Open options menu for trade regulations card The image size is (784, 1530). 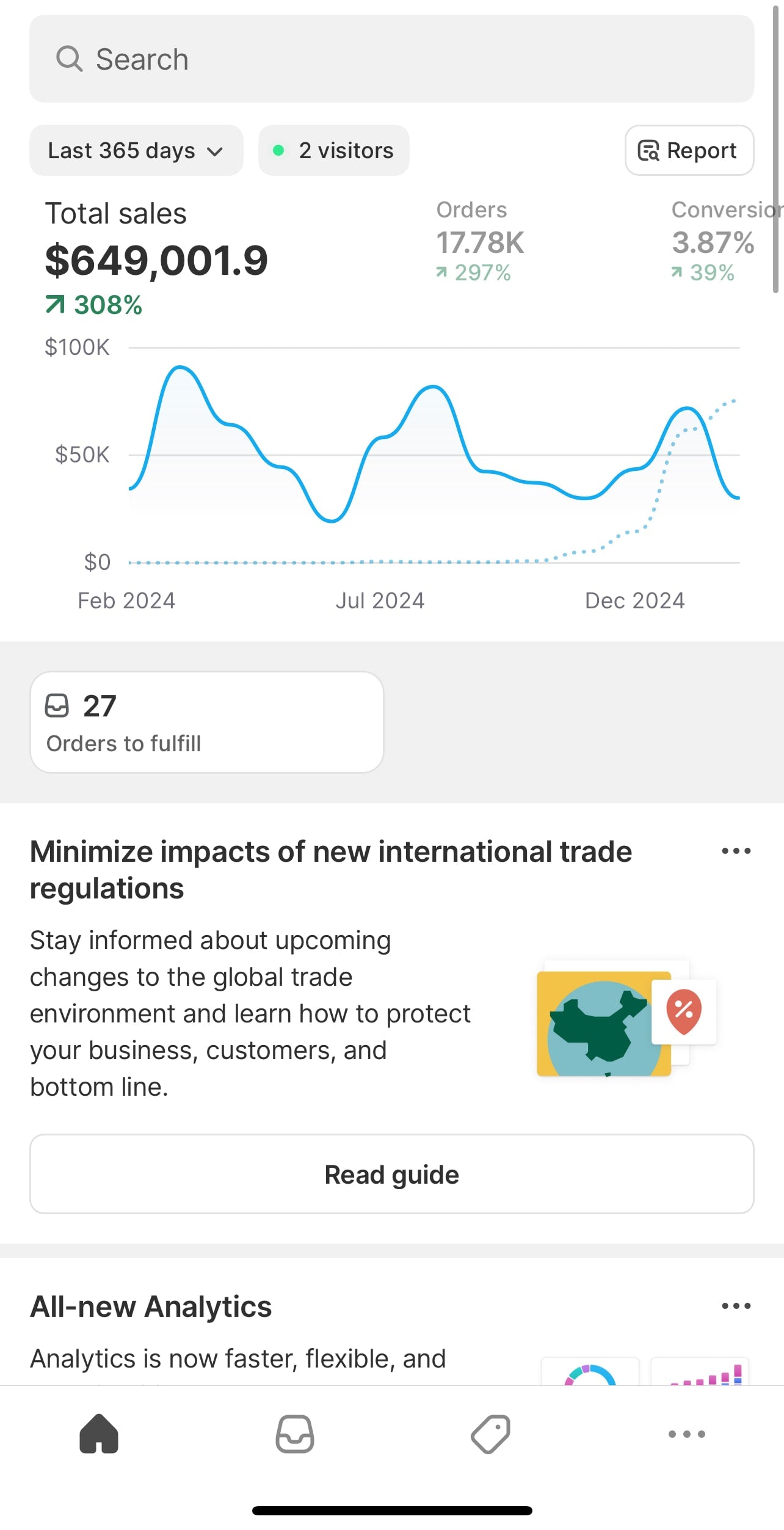click(x=736, y=851)
